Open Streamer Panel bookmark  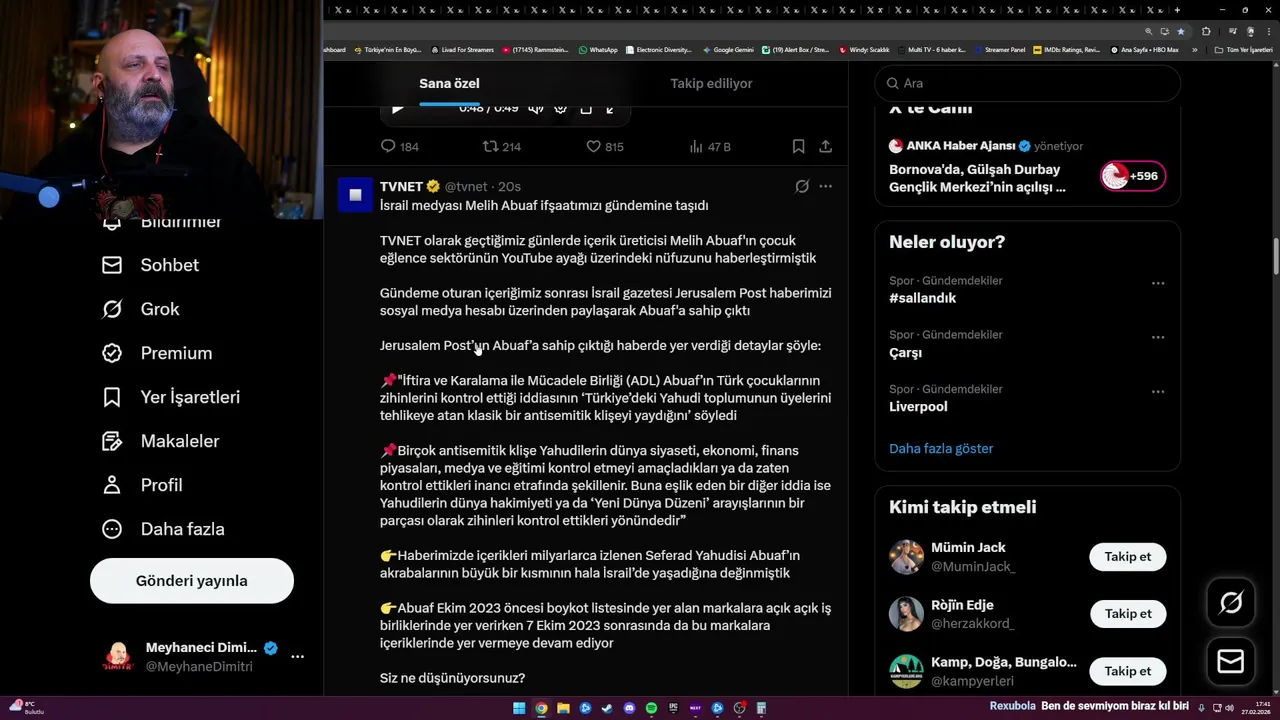coord(999,49)
